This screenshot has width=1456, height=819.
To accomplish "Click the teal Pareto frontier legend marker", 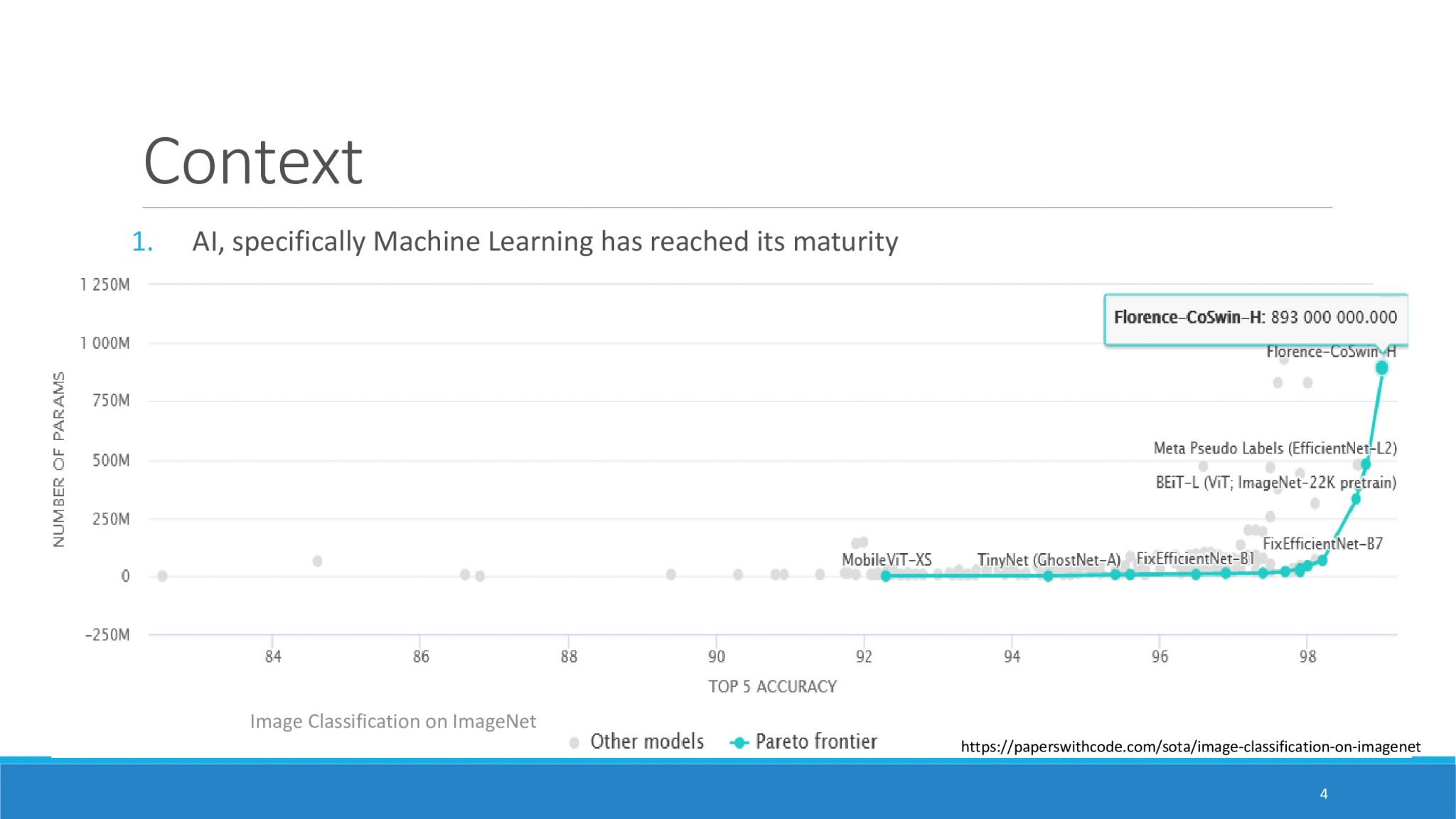I will [739, 743].
